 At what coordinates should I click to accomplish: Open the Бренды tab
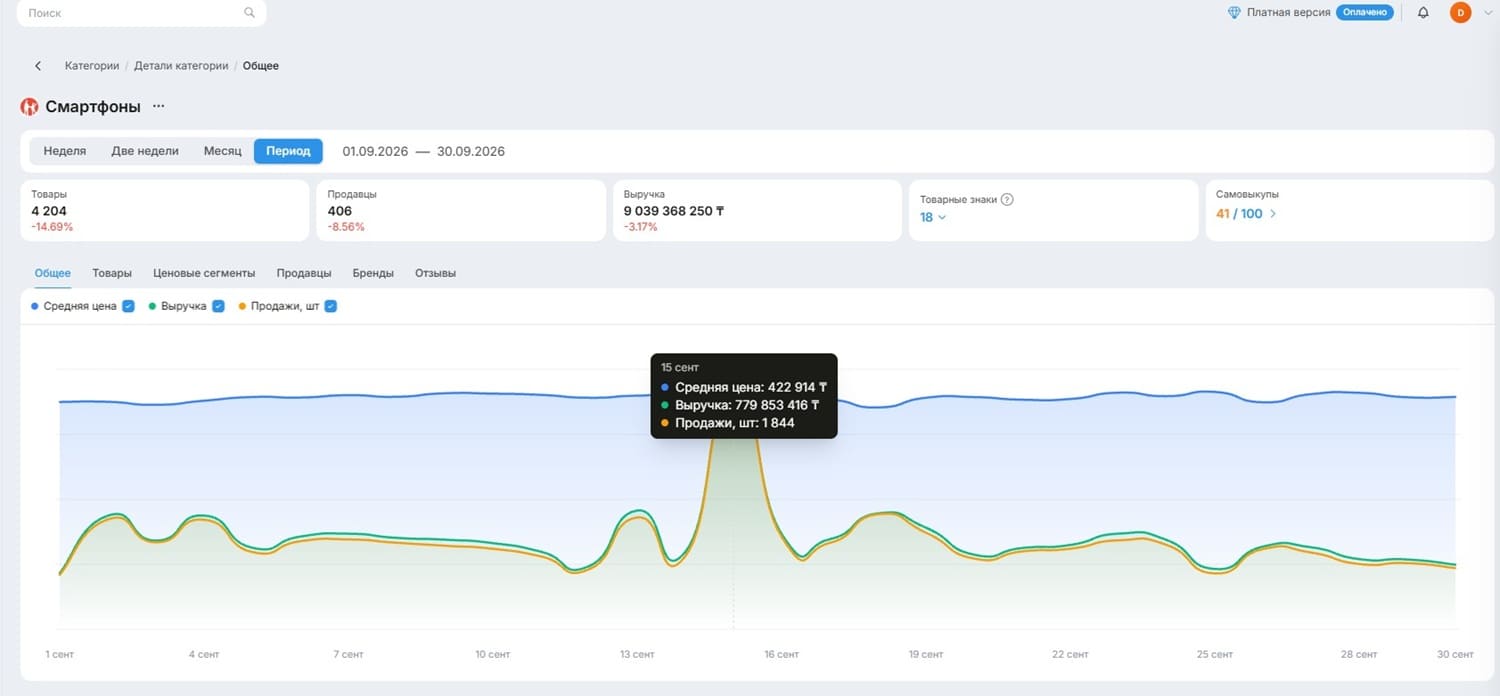(x=373, y=273)
